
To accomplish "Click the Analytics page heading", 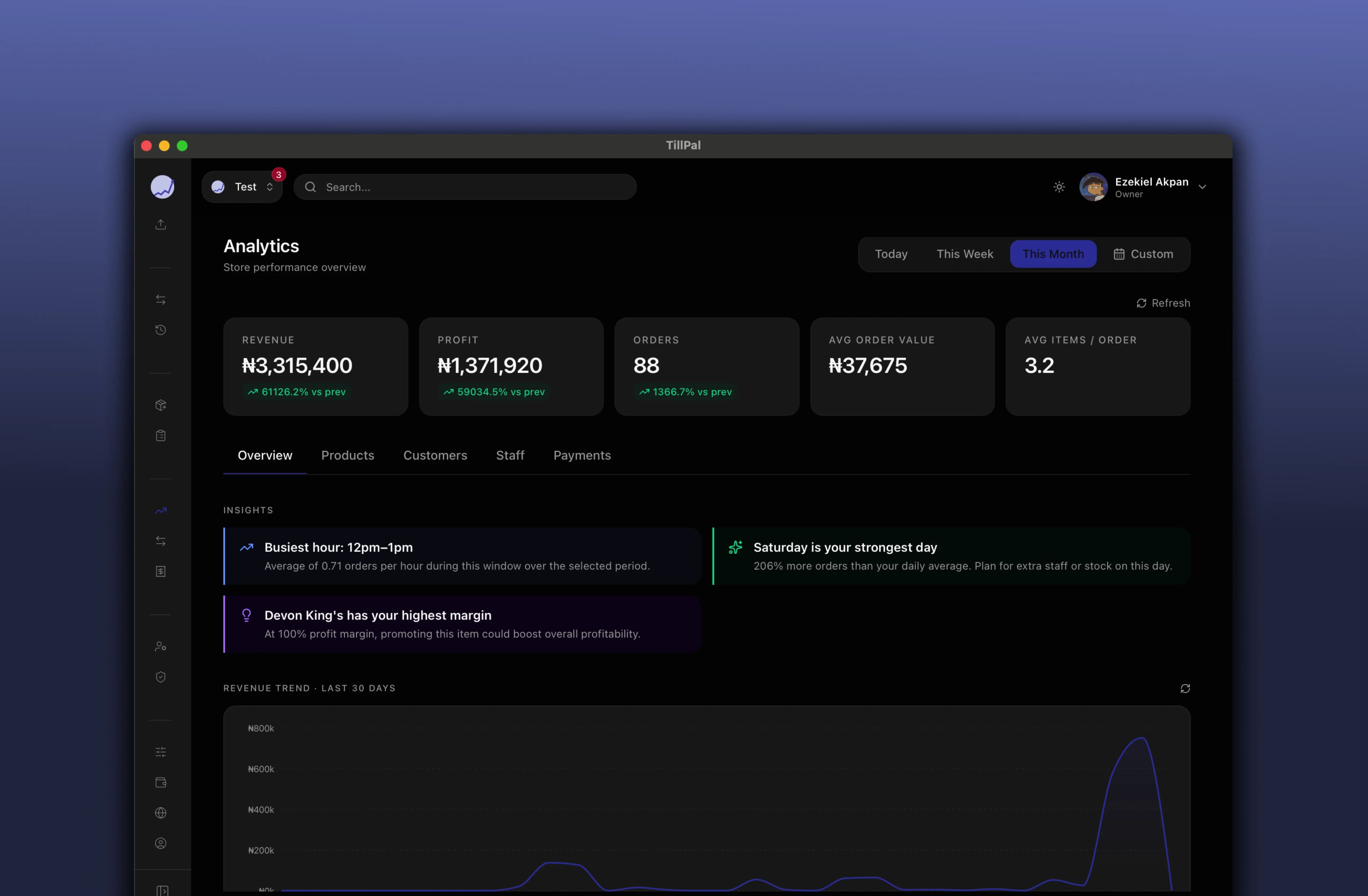I will click(261, 246).
